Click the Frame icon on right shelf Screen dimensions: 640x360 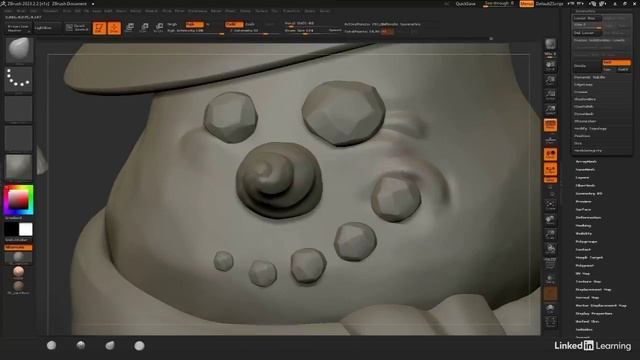pos(550,205)
